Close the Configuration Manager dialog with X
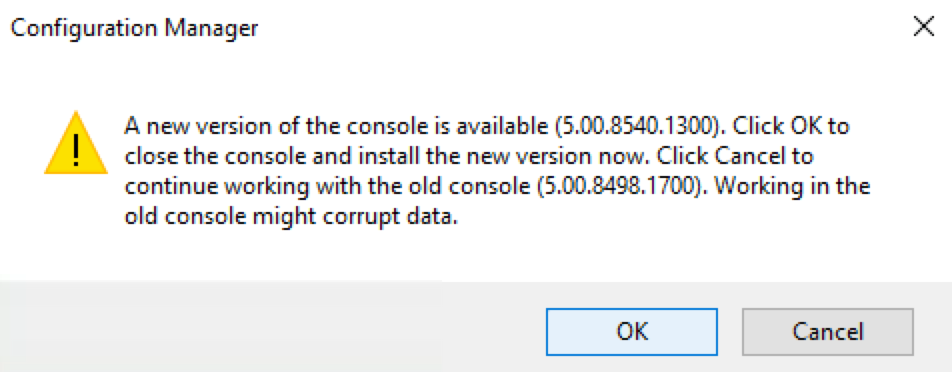This screenshot has height=372, width=952. click(923, 27)
